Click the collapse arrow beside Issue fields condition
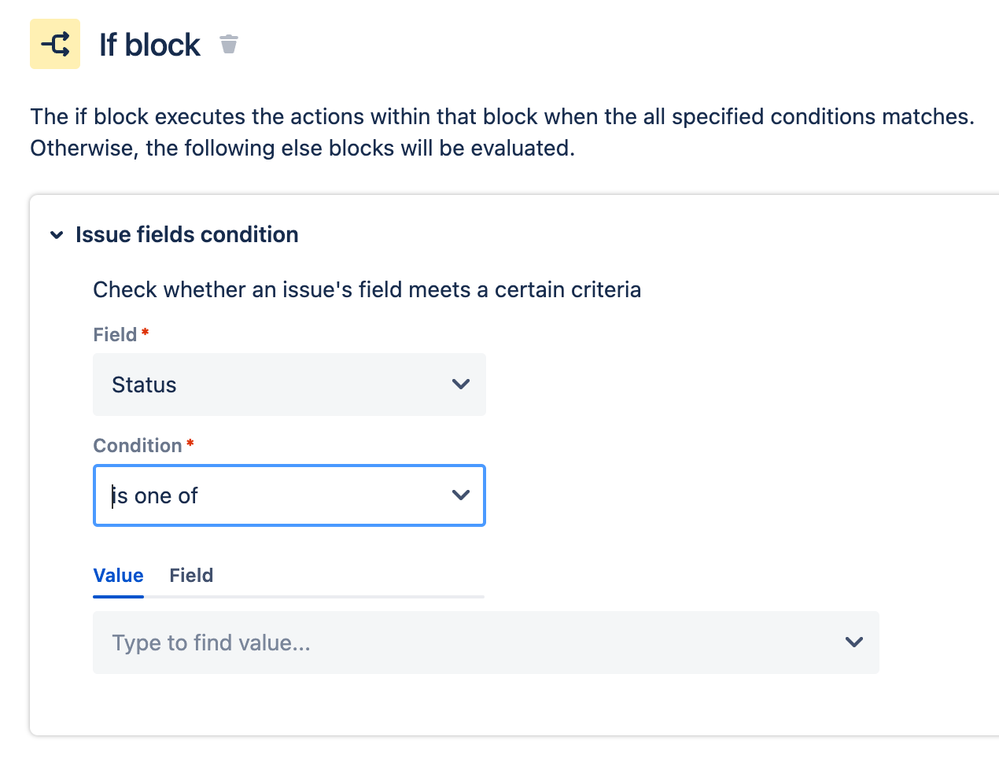Screen dimensions: 999x758 (57, 235)
